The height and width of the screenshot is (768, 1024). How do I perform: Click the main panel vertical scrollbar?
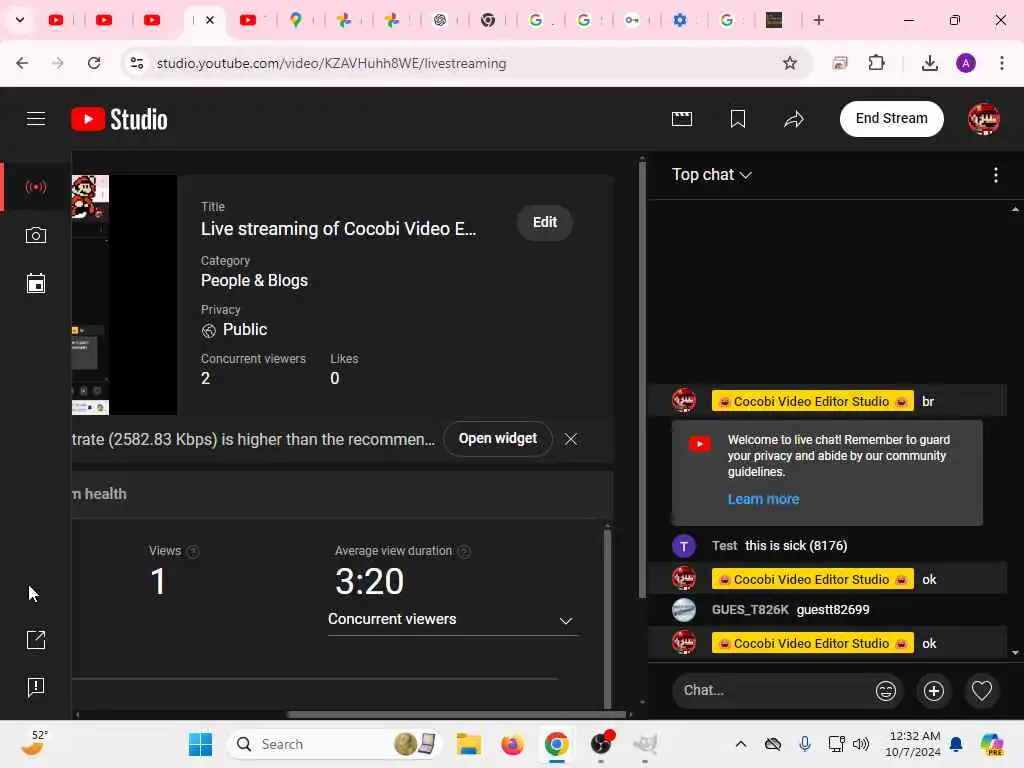[642, 379]
